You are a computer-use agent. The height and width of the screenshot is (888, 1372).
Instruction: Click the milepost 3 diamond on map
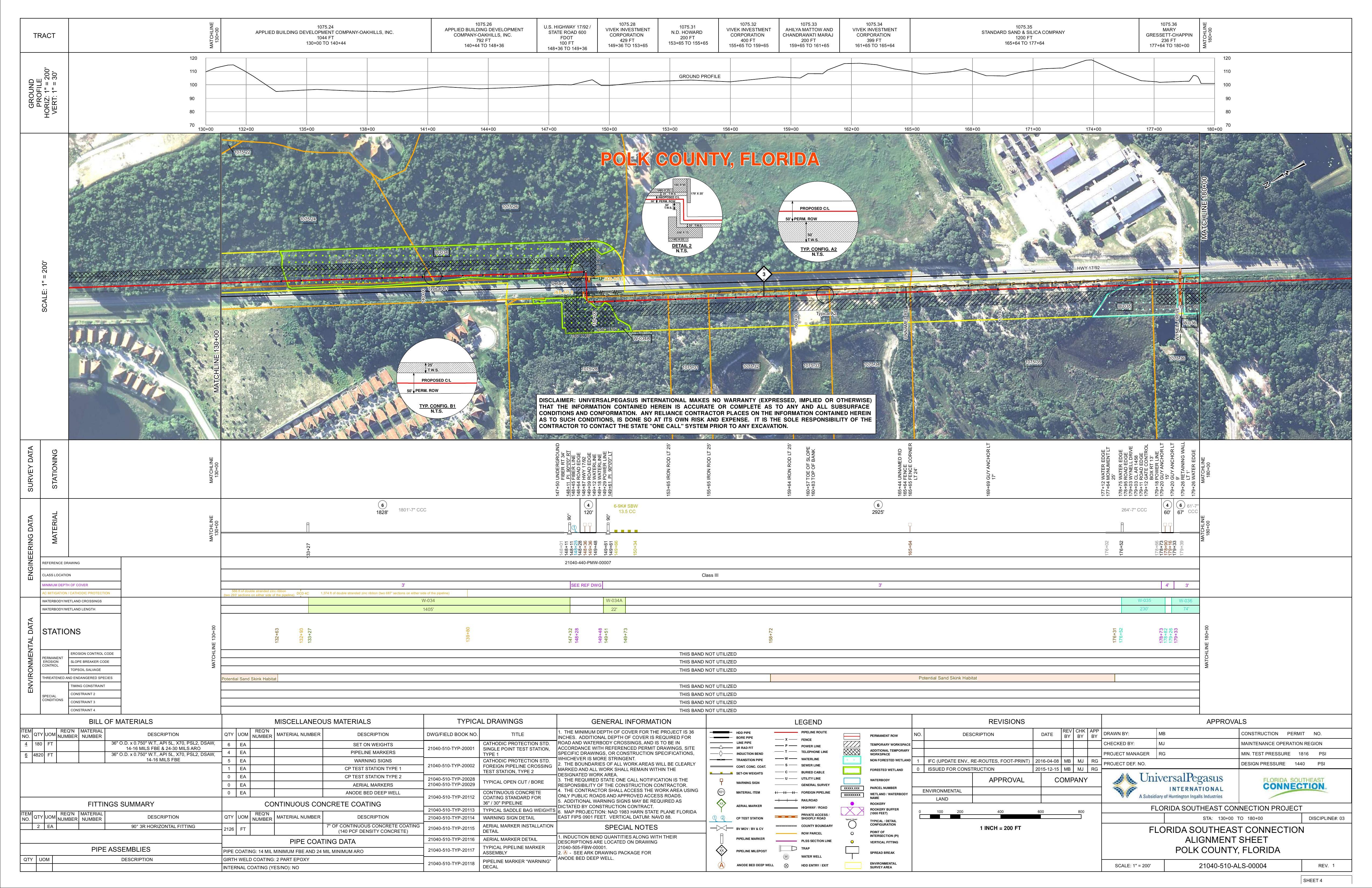(764, 274)
